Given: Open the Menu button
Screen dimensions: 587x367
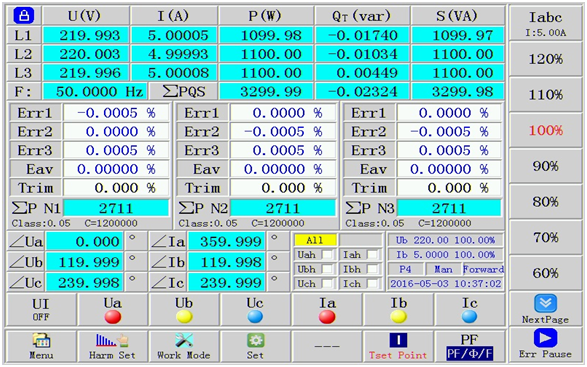Looking at the screenshot, I should (x=41, y=346).
